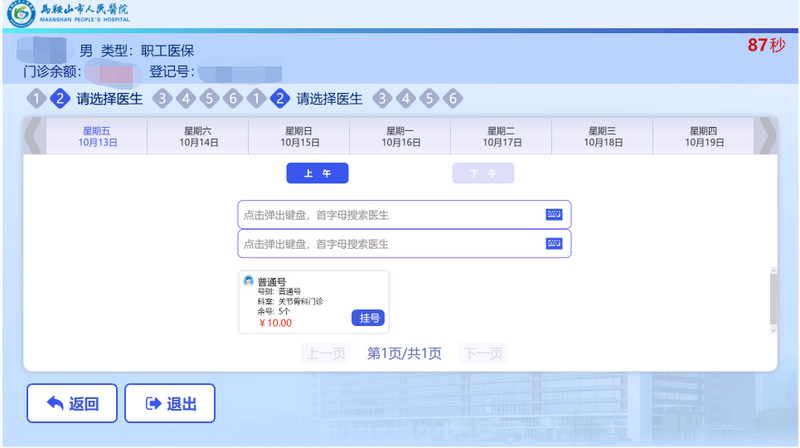Click the lower doctor search input field
This screenshot has width=800, height=448.
coord(404,243)
